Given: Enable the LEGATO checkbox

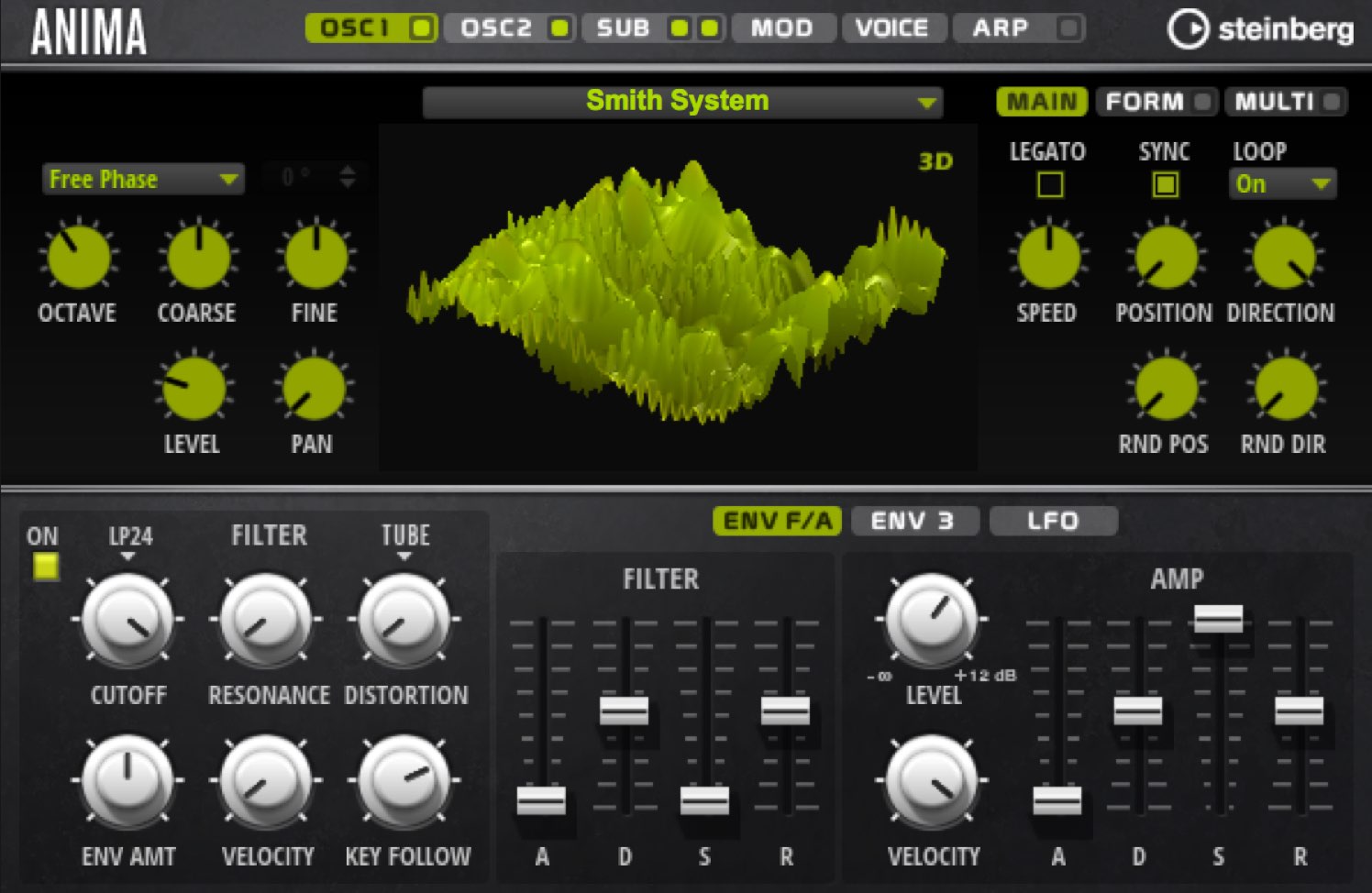Looking at the screenshot, I should pos(1050,185).
